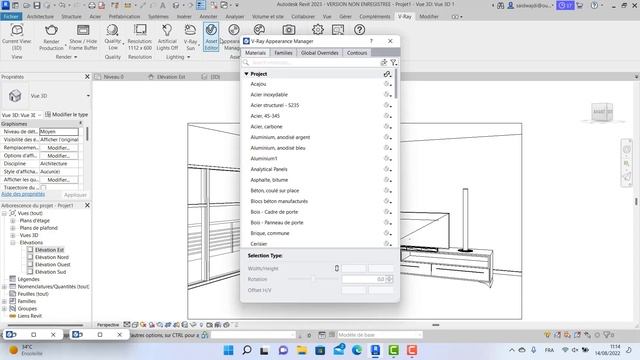
Task: Select Béton, coulé sur place material
Action: click(275, 191)
